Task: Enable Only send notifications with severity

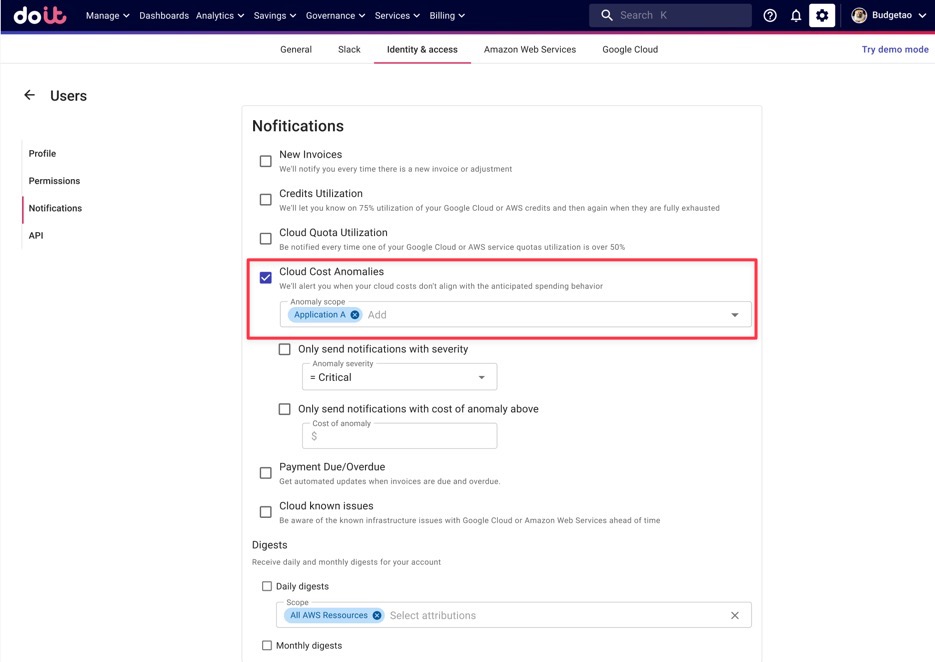Action: pos(284,349)
